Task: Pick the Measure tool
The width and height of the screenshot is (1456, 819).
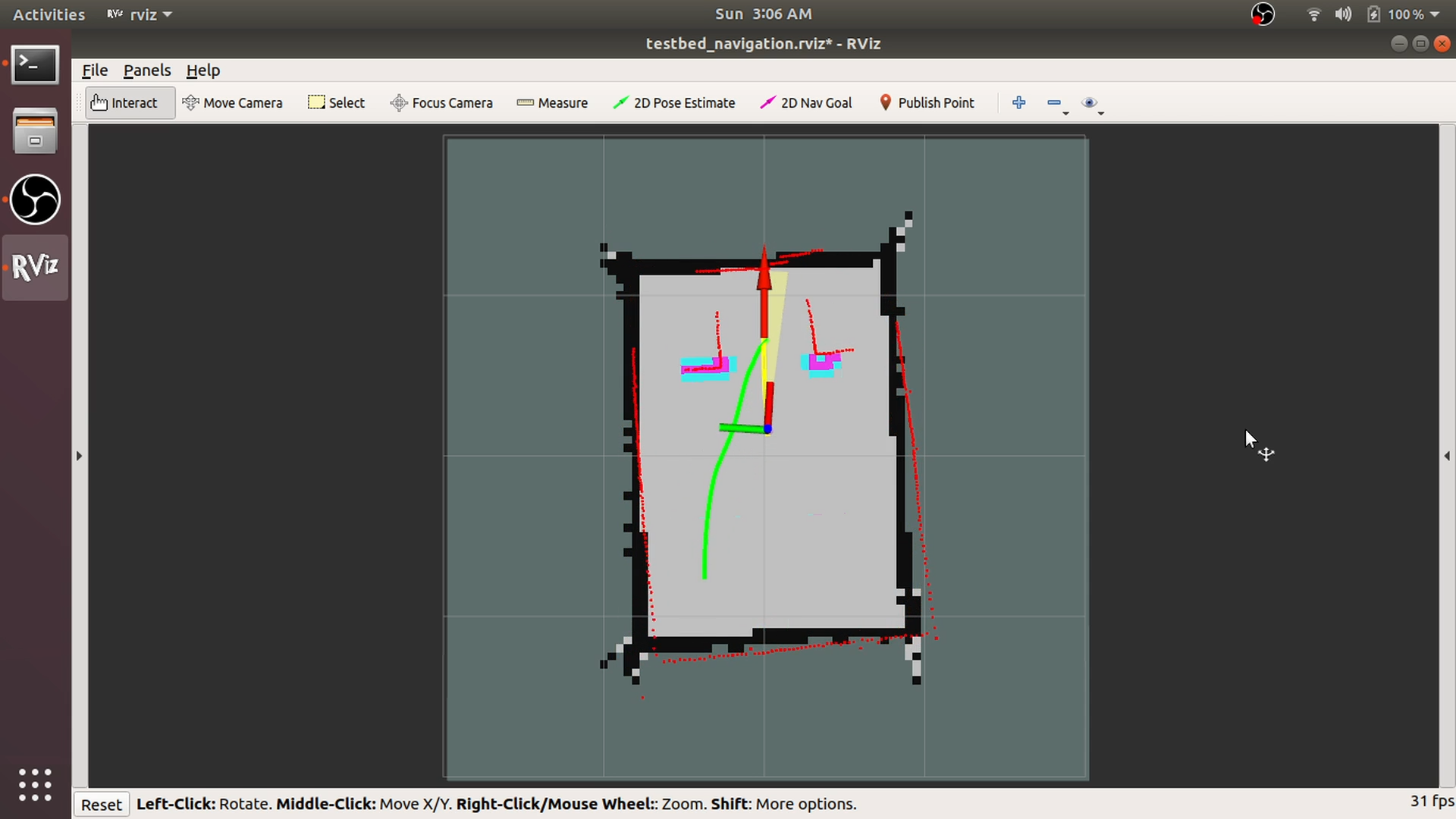Action: pyautogui.click(x=552, y=102)
